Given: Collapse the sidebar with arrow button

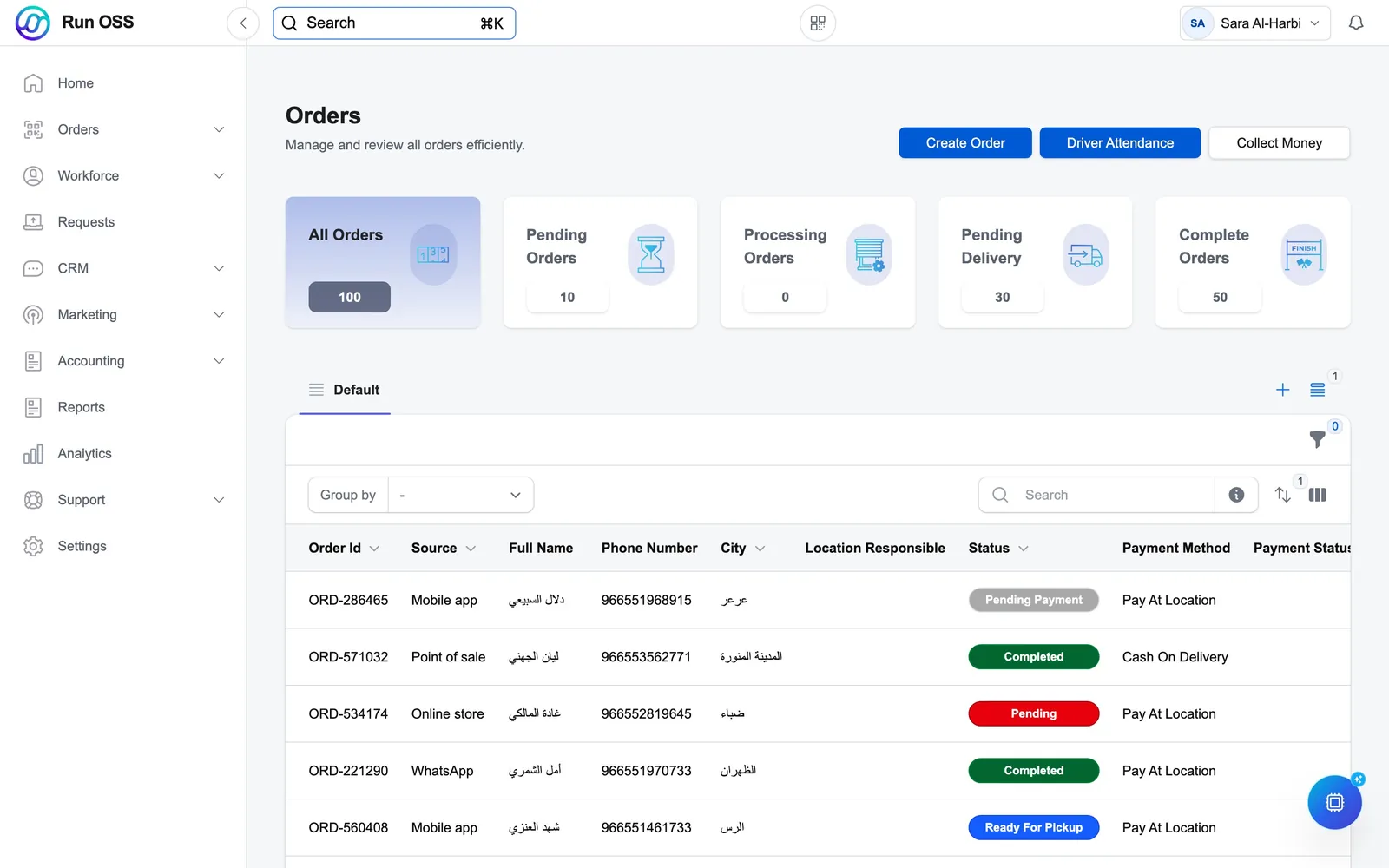Looking at the screenshot, I should click(x=243, y=23).
